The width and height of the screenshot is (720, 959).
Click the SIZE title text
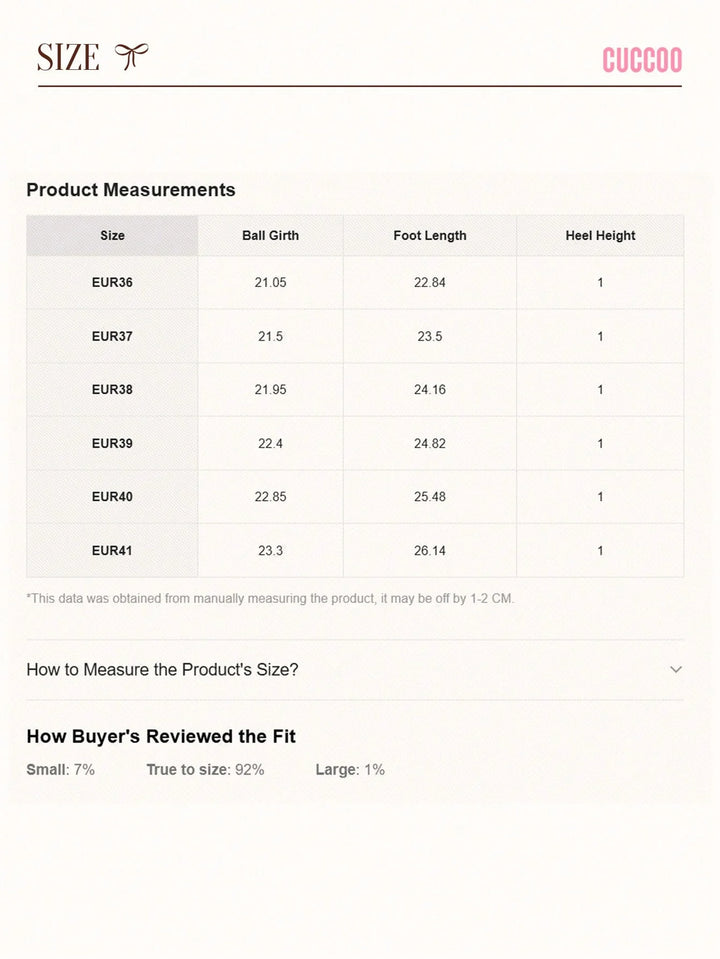(x=68, y=58)
